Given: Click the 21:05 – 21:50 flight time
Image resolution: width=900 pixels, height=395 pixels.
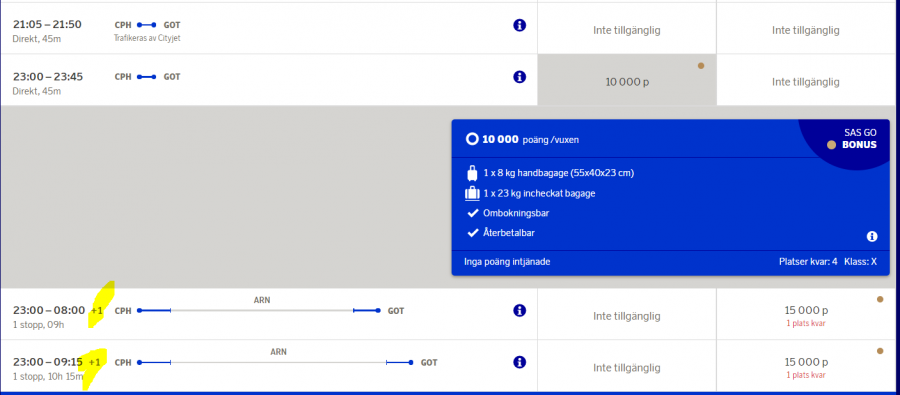Looking at the screenshot, I should click(x=47, y=25).
